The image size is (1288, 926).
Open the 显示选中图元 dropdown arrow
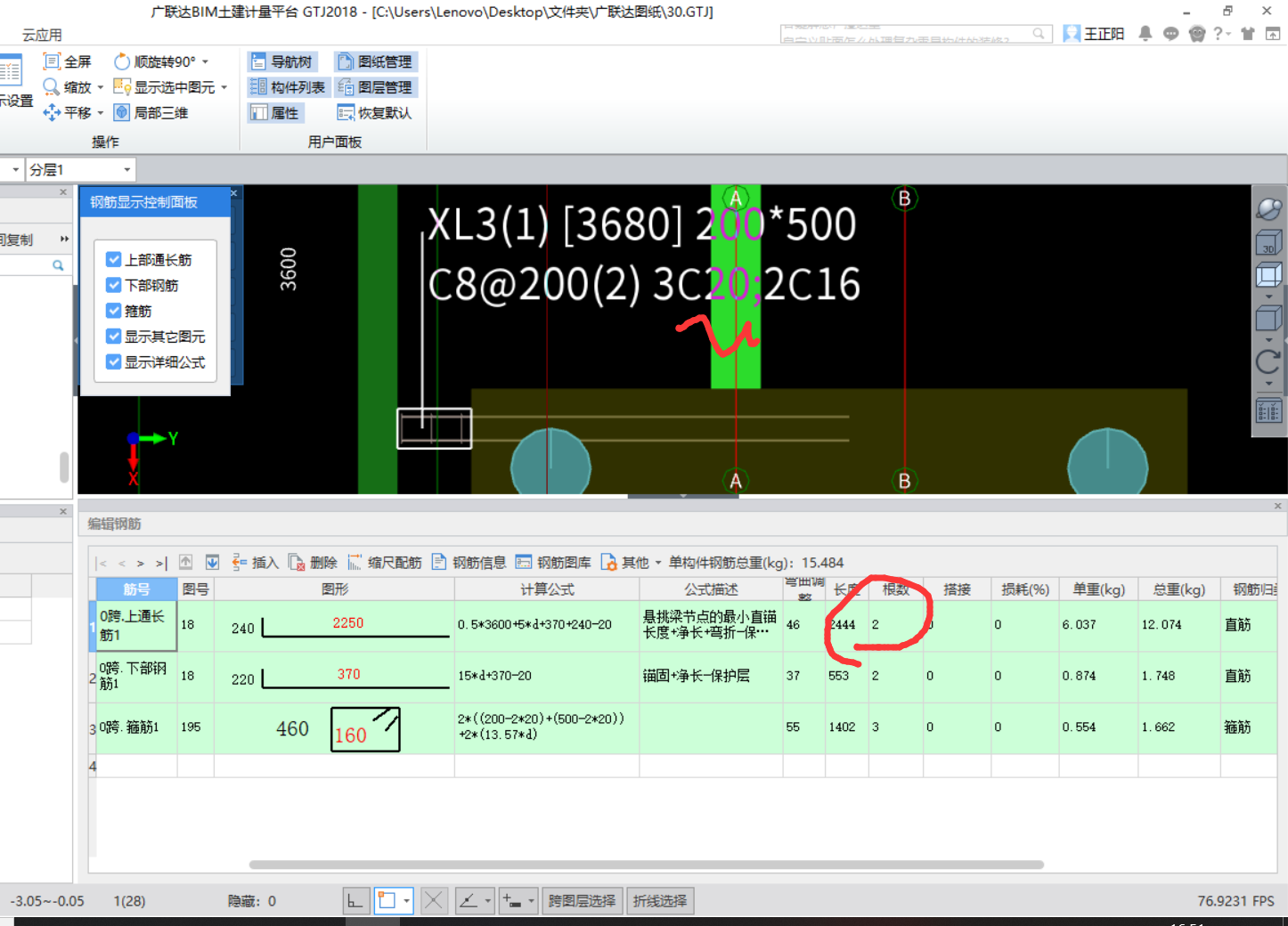coord(224,87)
